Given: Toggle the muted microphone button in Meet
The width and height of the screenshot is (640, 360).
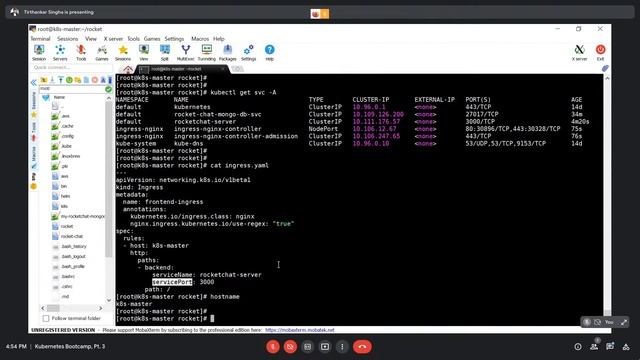Looking at the screenshot, I should tap(273, 347).
